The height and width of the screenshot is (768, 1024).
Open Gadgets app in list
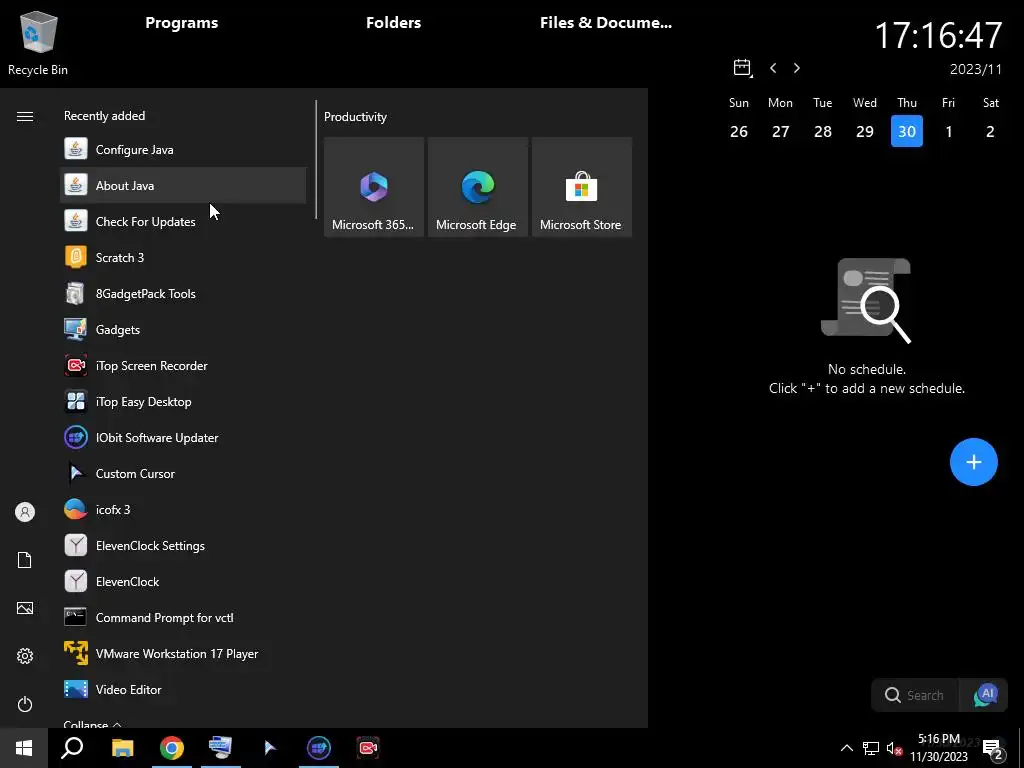point(183,329)
